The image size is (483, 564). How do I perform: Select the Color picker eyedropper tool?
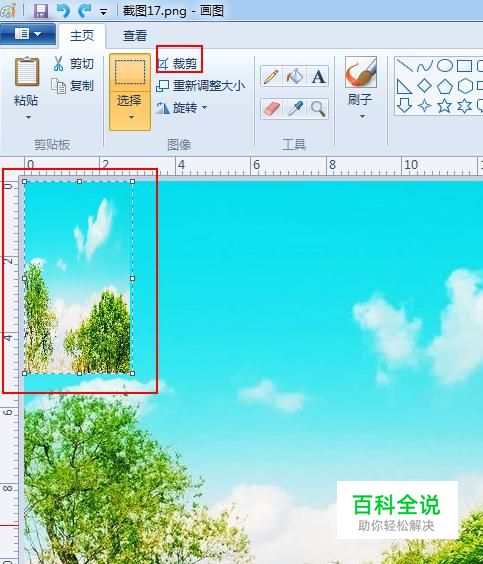tap(295, 109)
